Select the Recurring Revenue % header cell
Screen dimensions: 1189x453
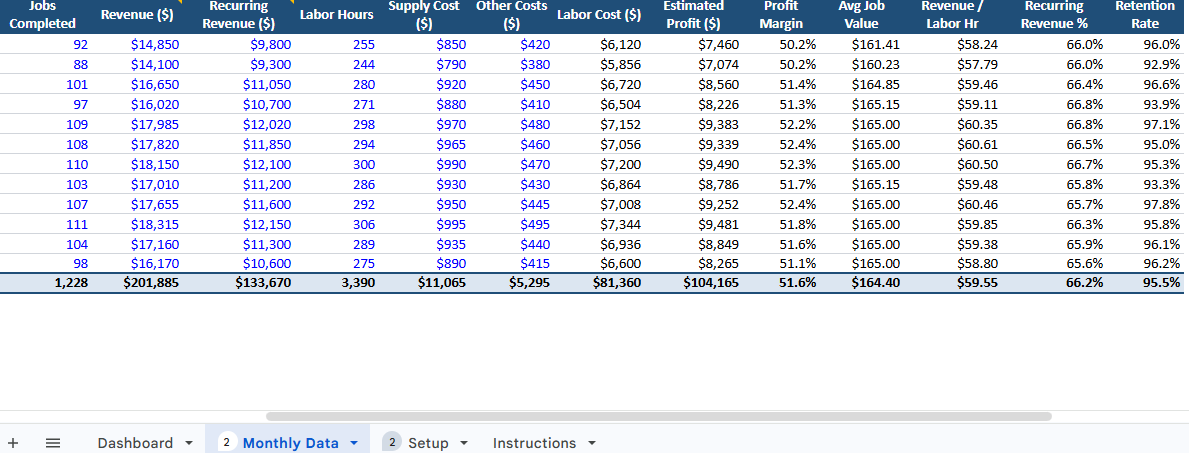[x=1054, y=17]
